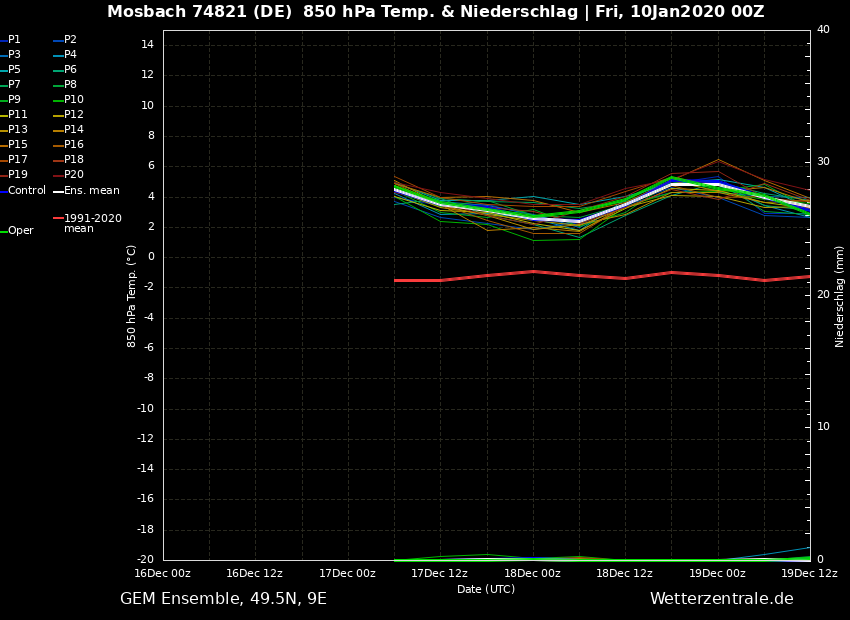Select the P6 legend entry
Screen dimensions: 850x620
(70, 70)
